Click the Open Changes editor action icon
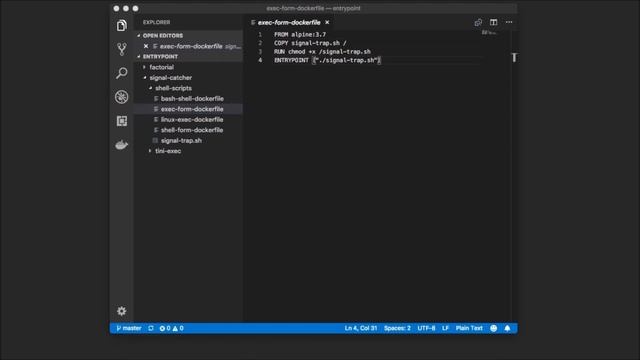This screenshot has width=640, height=360. [x=478, y=22]
